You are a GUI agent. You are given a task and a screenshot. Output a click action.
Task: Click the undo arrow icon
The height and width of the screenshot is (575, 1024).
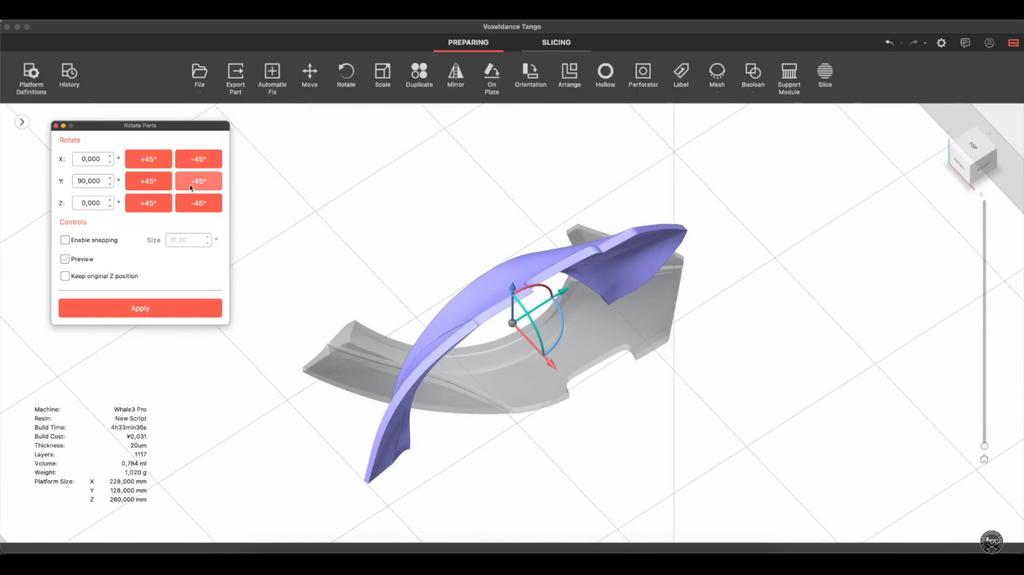[889, 42]
